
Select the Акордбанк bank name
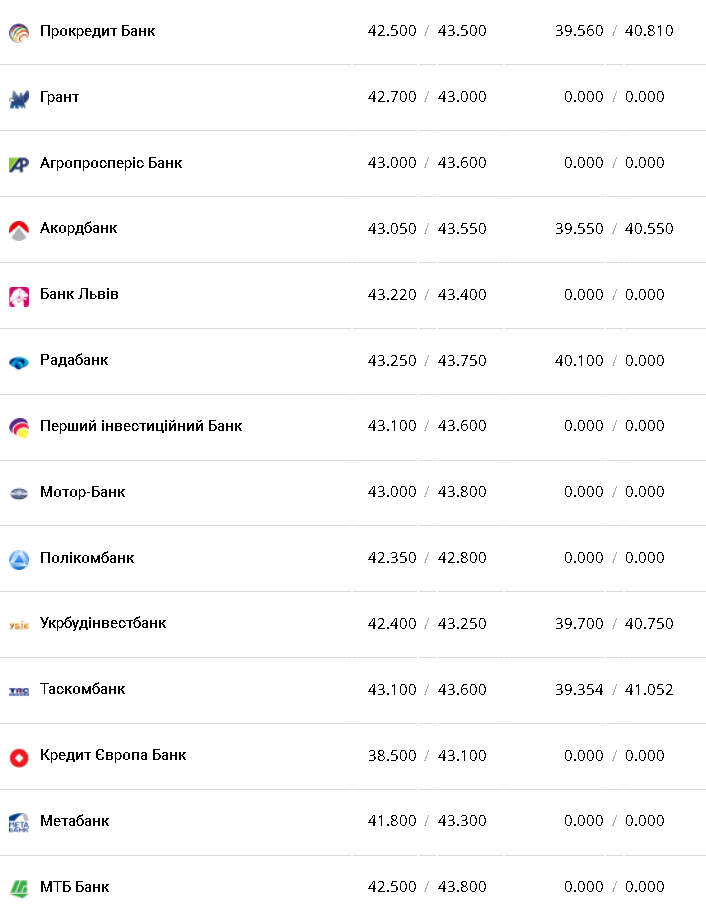[78, 228]
